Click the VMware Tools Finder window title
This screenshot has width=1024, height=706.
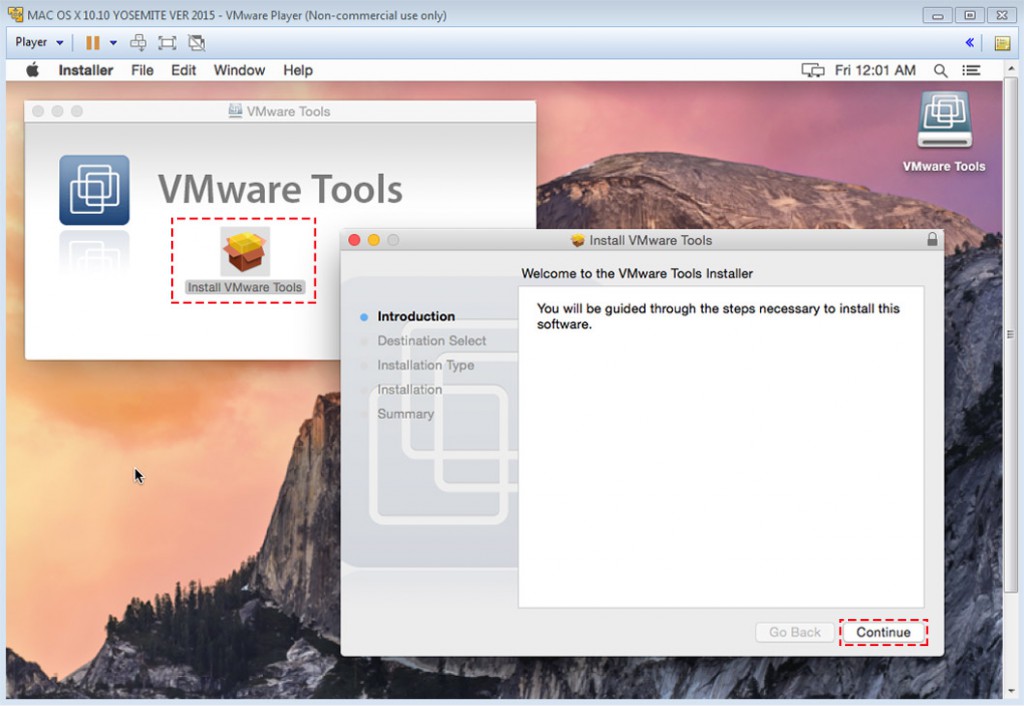(288, 111)
